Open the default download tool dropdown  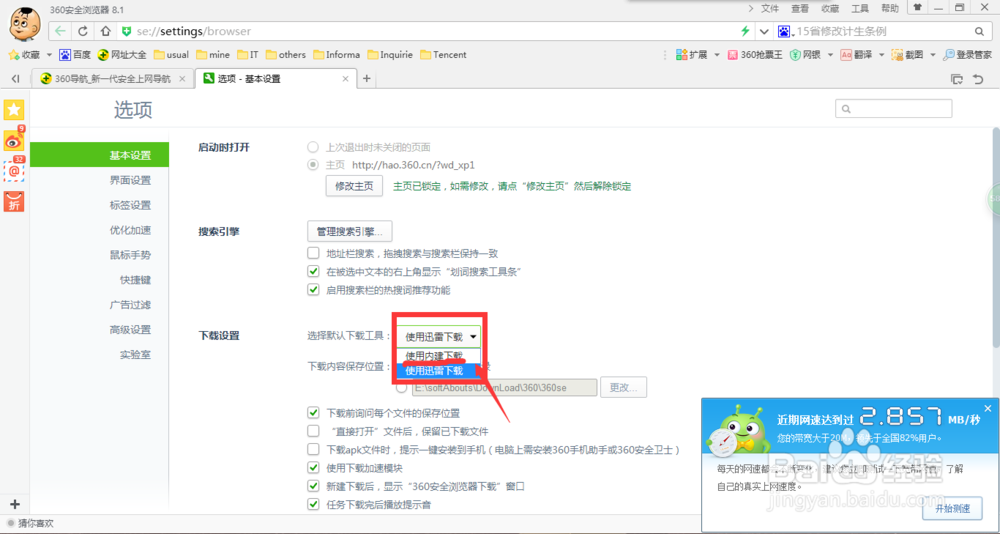439,336
